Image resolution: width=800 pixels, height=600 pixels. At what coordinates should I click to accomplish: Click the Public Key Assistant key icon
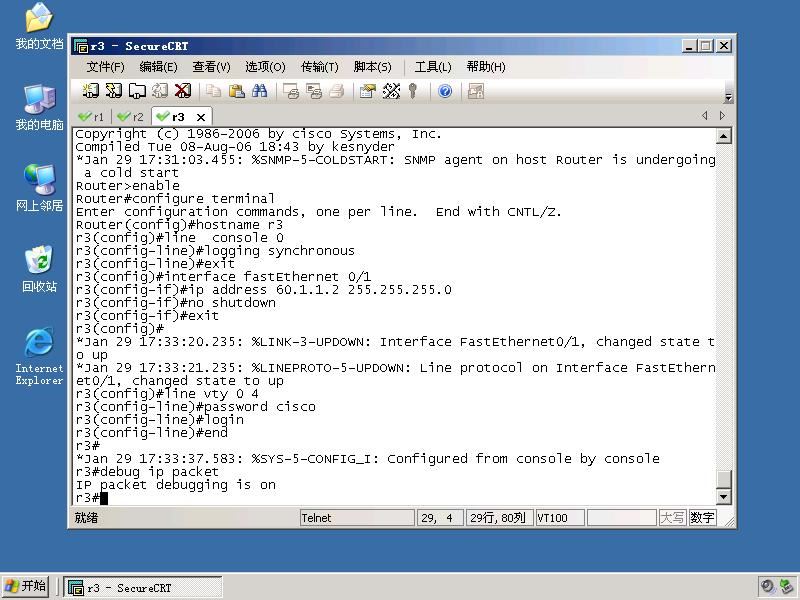[413, 91]
